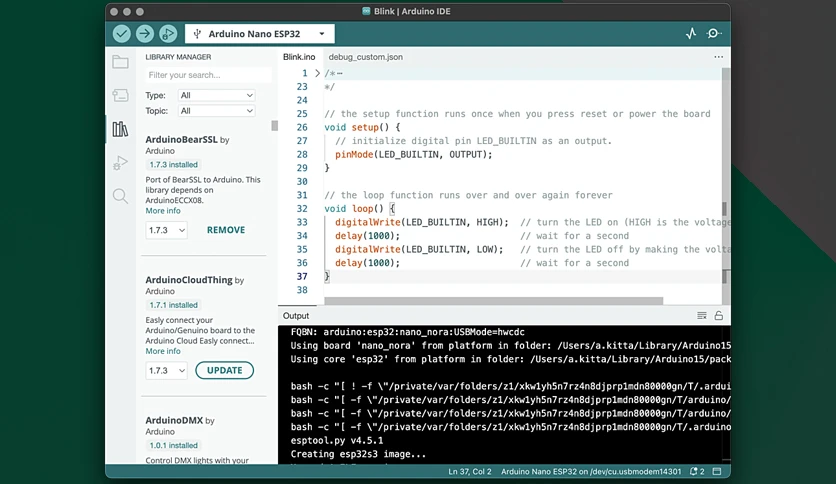Open the notifications indicator in status bar

(x=697, y=472)
